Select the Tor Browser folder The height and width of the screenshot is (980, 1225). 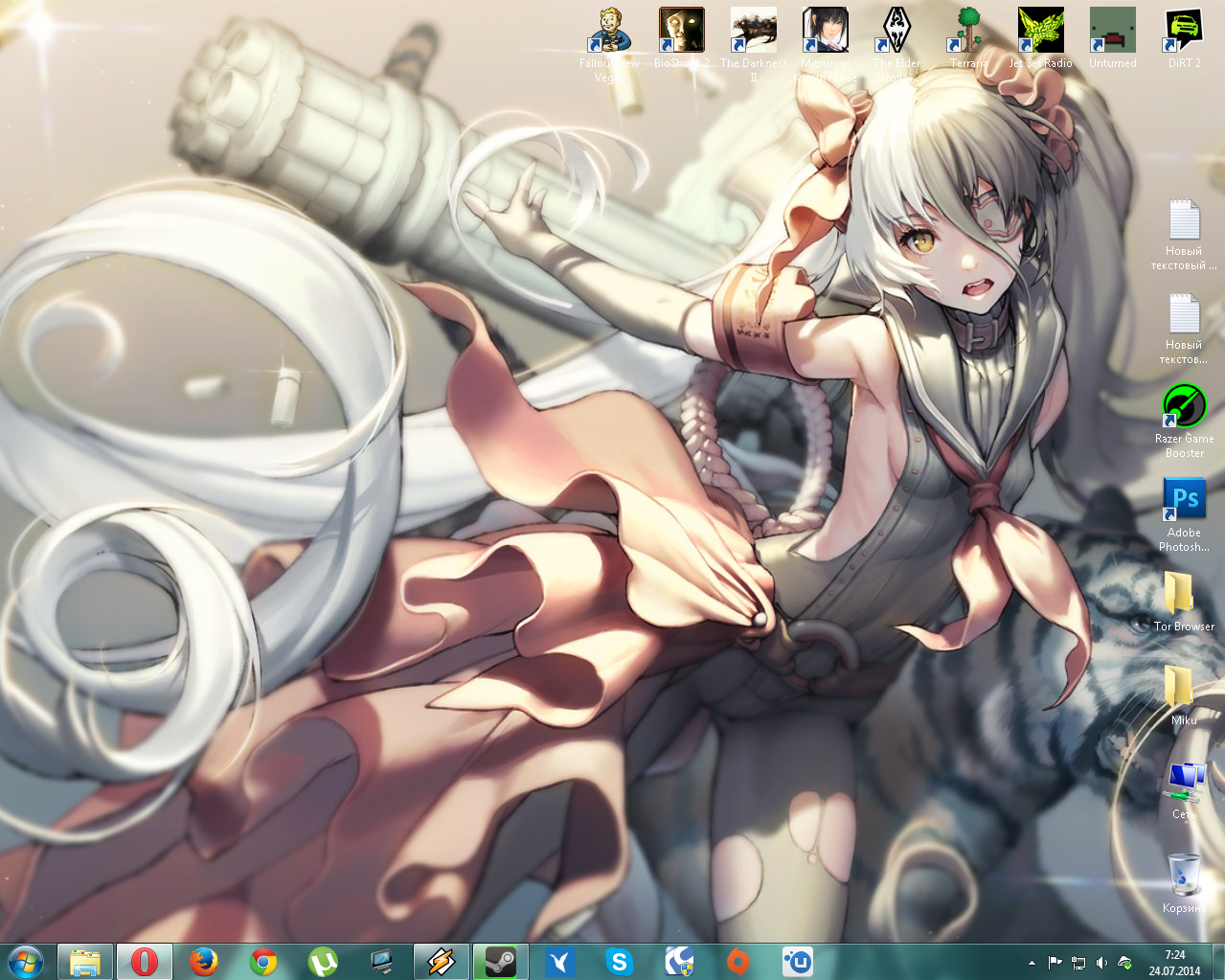pos(1185,602)
